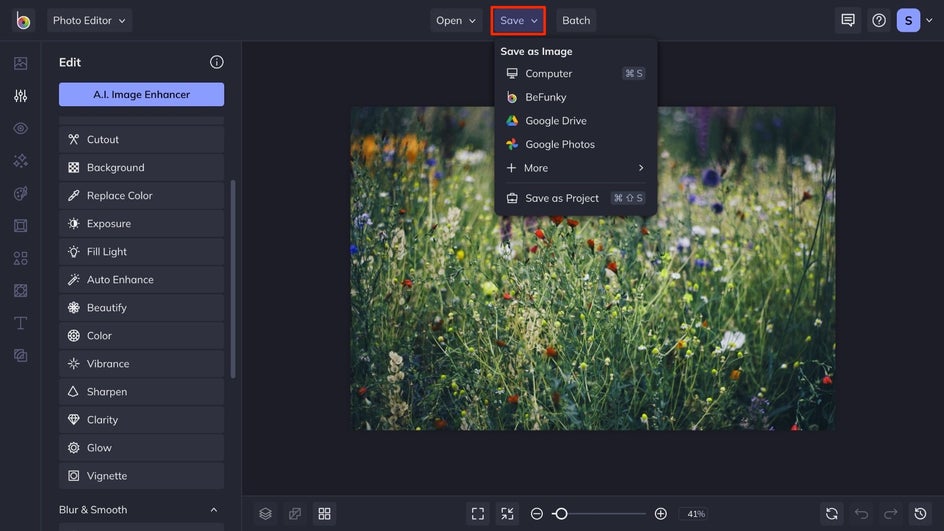Save image to Google Photos
Image resolution: width=944 pixels, height=531 pixels.
575,144
